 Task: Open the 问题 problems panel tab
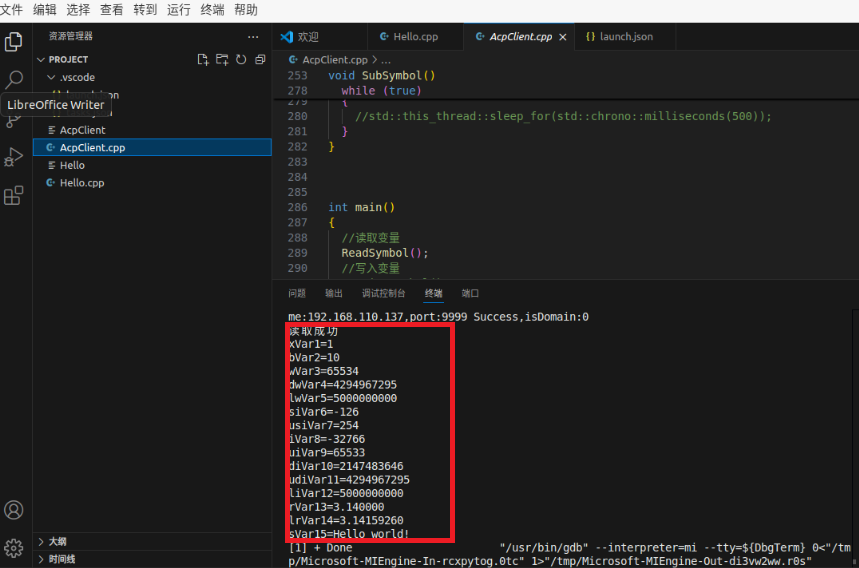click(297, 294)
